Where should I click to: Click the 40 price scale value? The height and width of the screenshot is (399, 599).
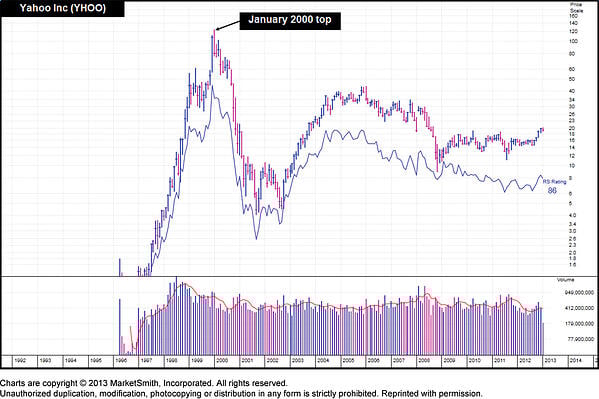(572, 91)
